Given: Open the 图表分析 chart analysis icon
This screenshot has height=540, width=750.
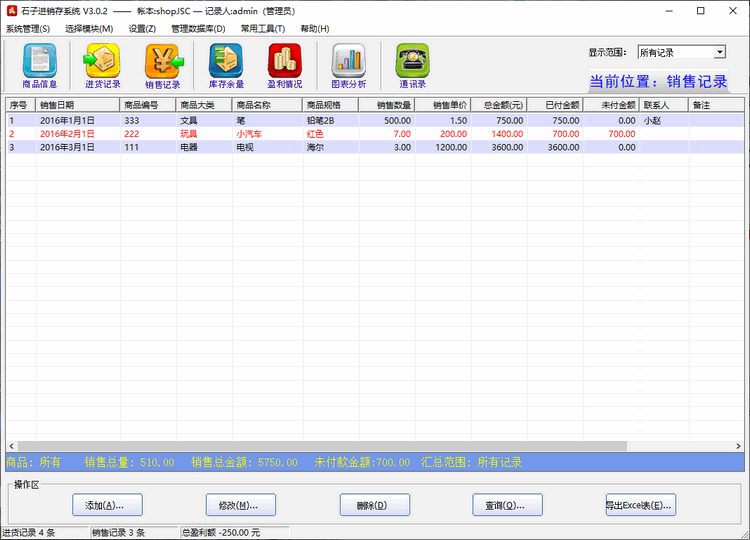Looking at the screenshot, I should (x=348, y=65).
